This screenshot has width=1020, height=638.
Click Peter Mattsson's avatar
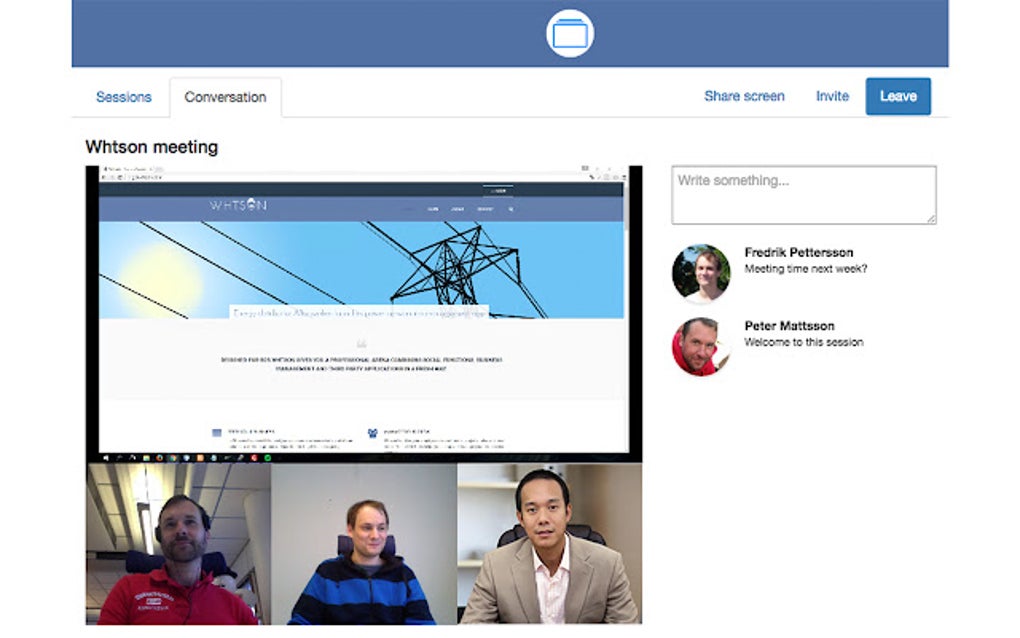pos(701,347)
